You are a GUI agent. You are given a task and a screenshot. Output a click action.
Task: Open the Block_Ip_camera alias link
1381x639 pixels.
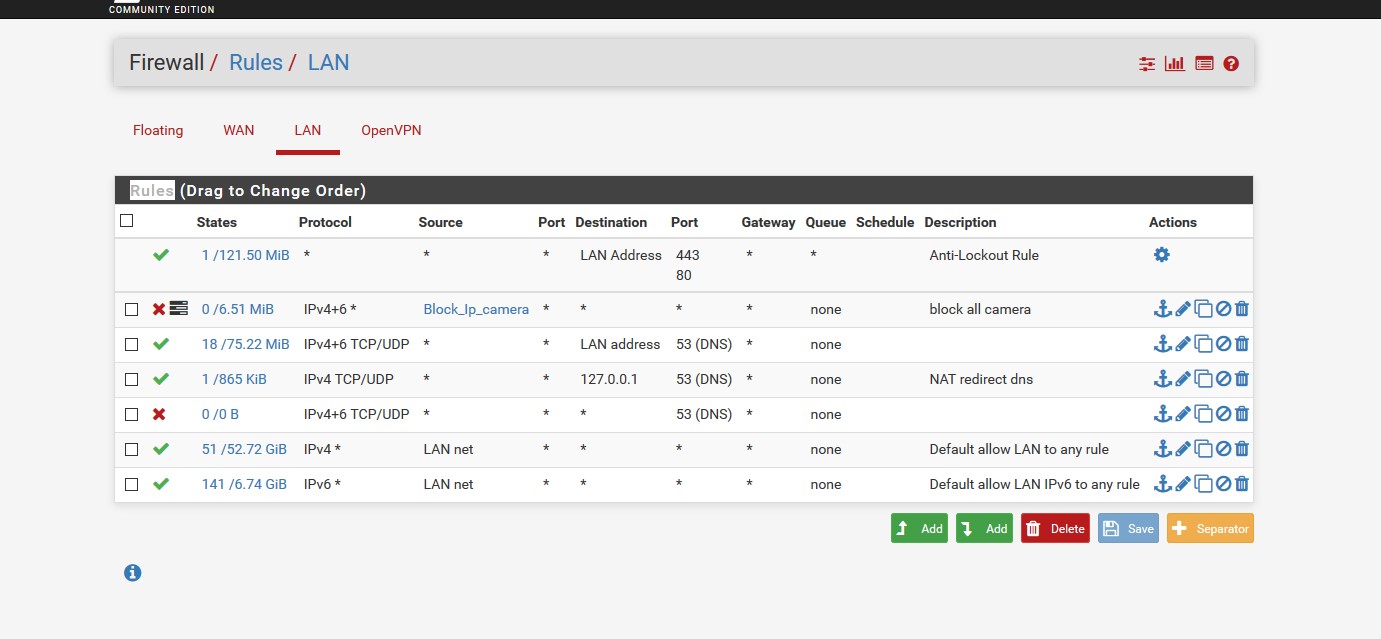(476, 309)
